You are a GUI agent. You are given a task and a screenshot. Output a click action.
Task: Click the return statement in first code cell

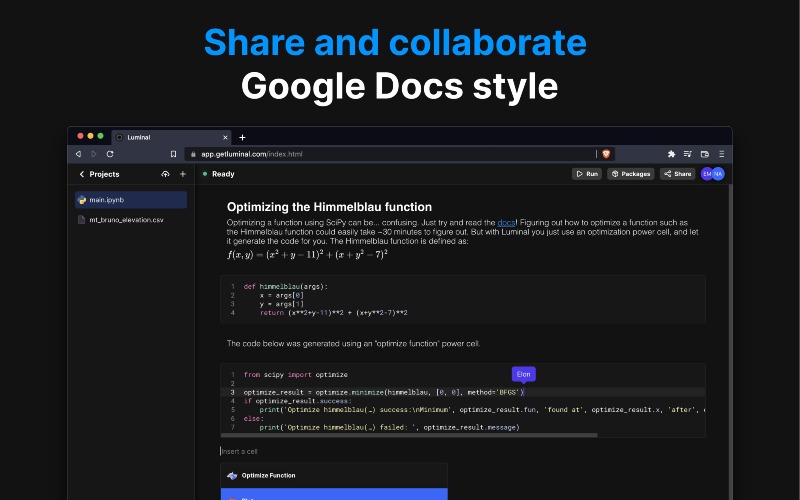pyautogui.click(x=334, y=313)
